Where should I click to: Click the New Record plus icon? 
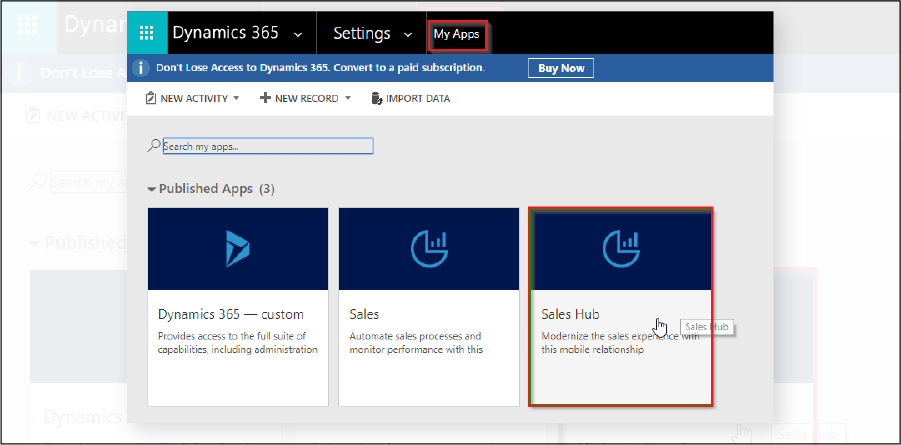point(265,98)
